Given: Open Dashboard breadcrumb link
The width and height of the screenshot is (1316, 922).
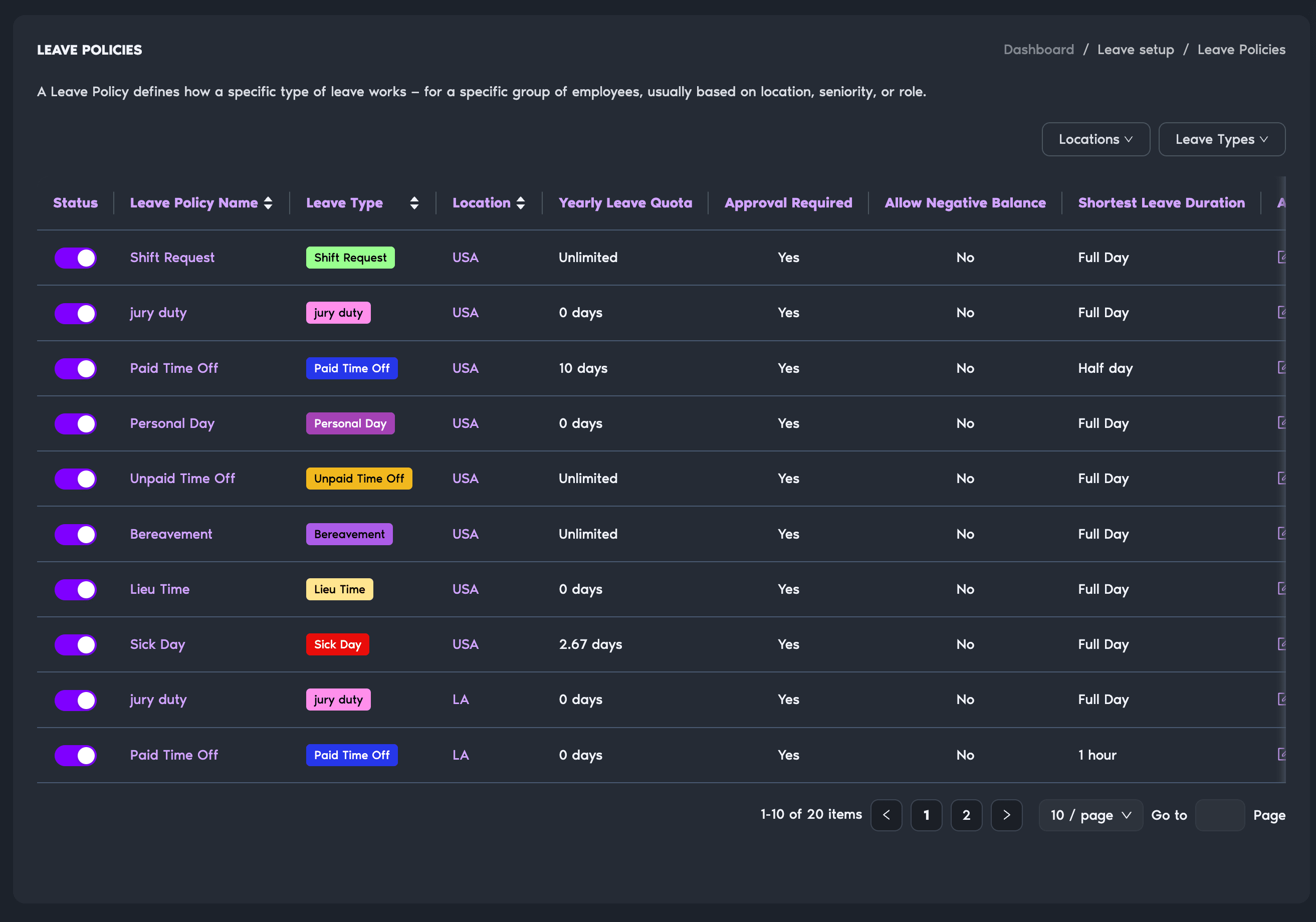Looking at the screenshot, I should [x=1038, y=50].
